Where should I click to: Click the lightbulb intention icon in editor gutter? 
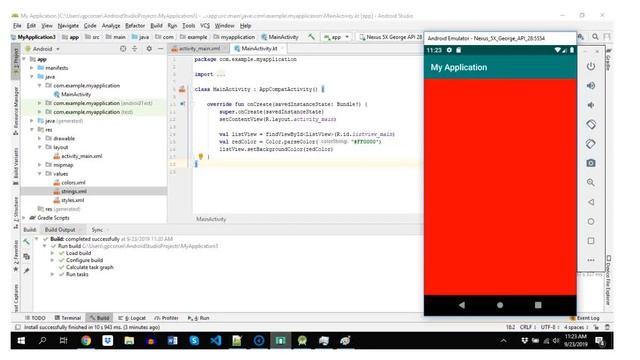(200, 156)
